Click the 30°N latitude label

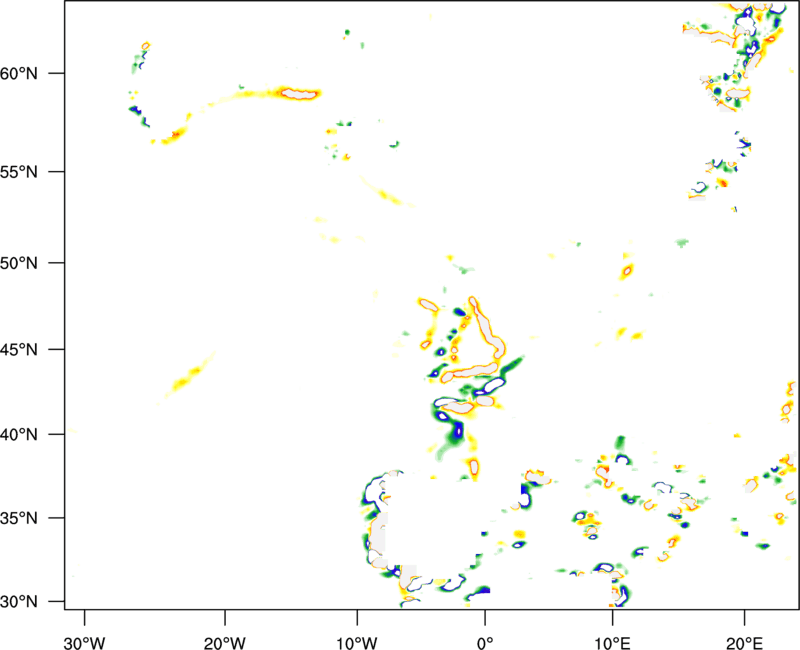click(19, 602)
